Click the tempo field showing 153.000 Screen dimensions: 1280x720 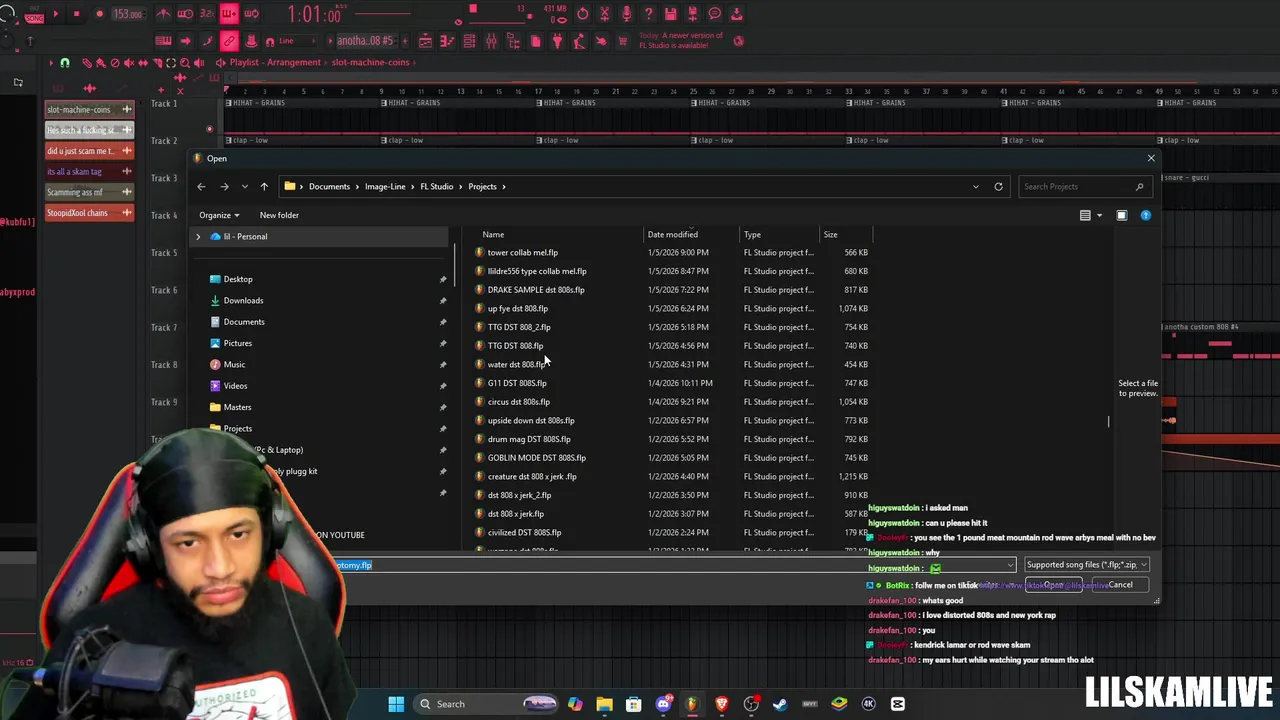pos(128,14)
